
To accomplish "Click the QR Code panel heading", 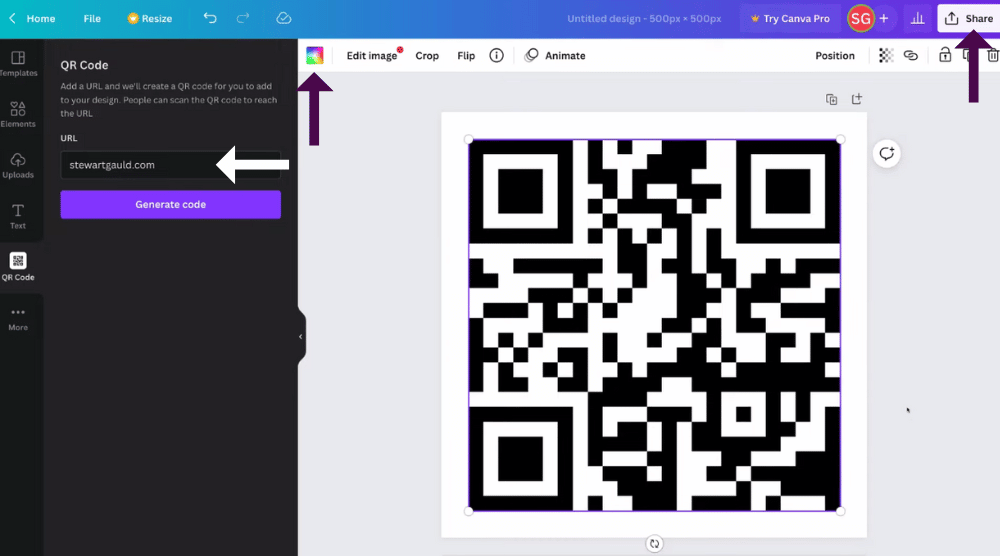I will pos(84,65).
